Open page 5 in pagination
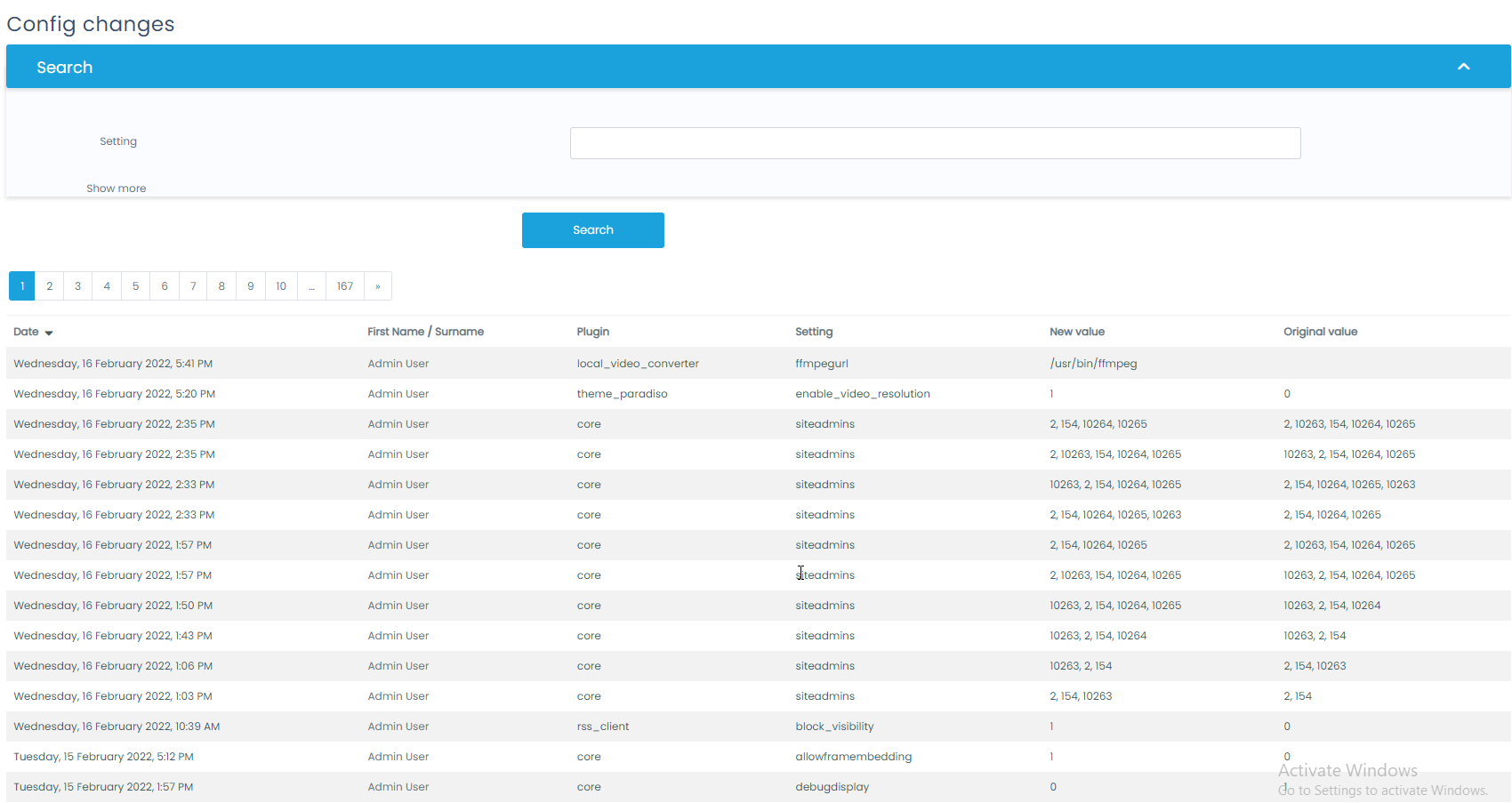Viewport: 1512px width, 803px height. (x=135, y=286)
